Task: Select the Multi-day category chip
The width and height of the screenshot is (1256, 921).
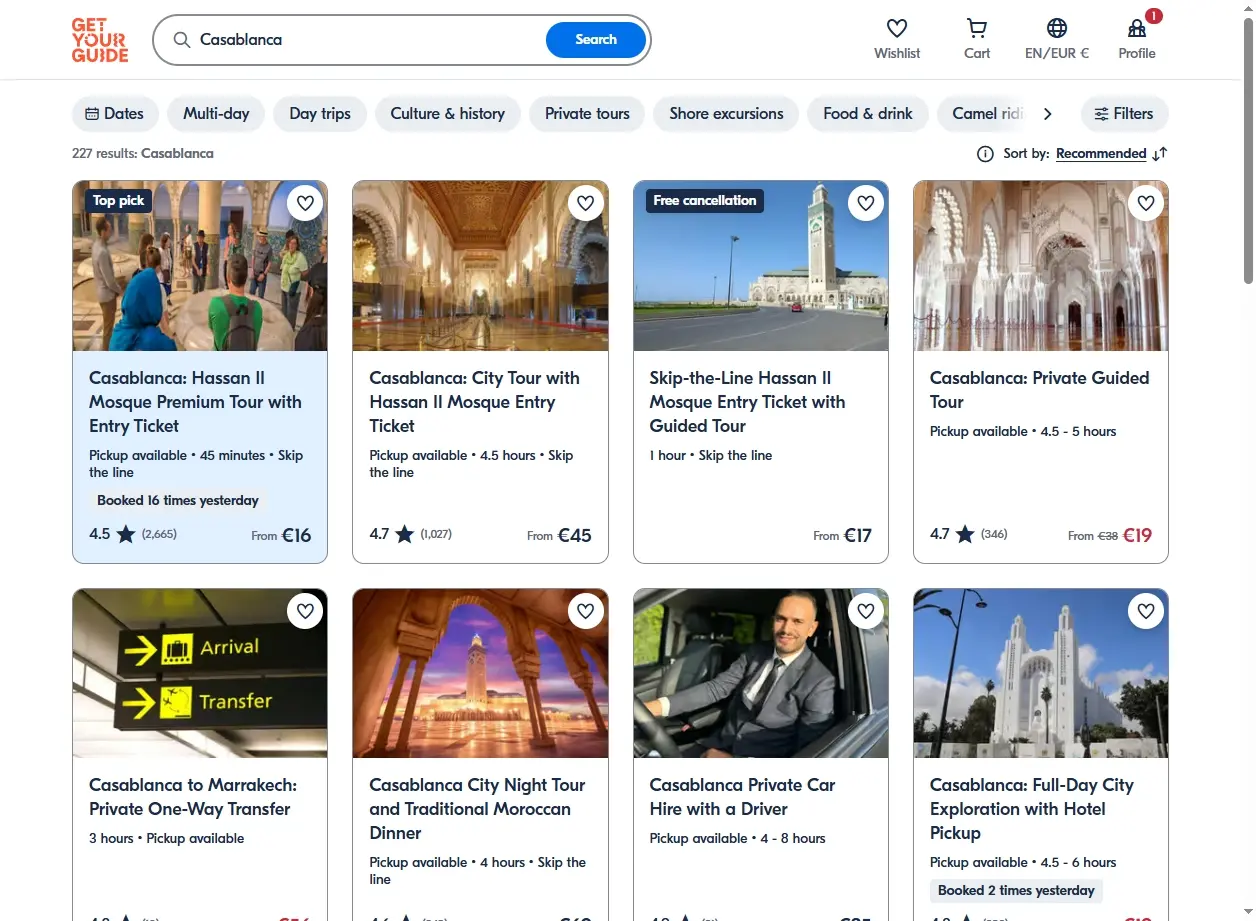Action: [216, 113]
